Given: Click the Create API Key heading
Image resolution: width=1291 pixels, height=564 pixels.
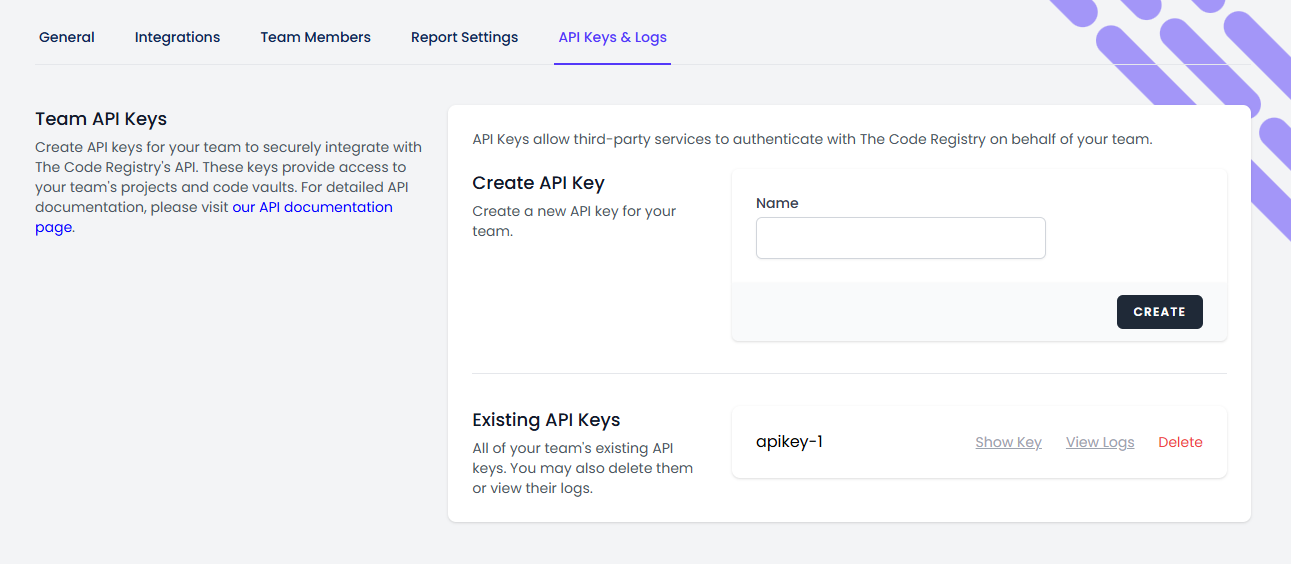Looking at the screenshot, I should tap(538, 183).
